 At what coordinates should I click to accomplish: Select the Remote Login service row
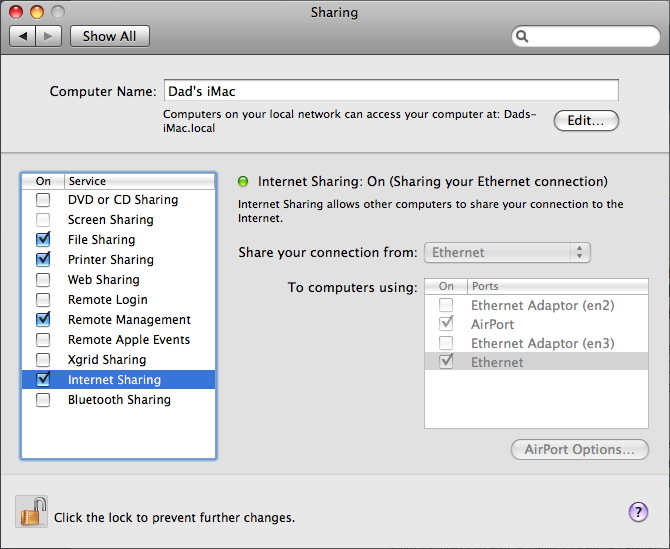tap(118, 299)
